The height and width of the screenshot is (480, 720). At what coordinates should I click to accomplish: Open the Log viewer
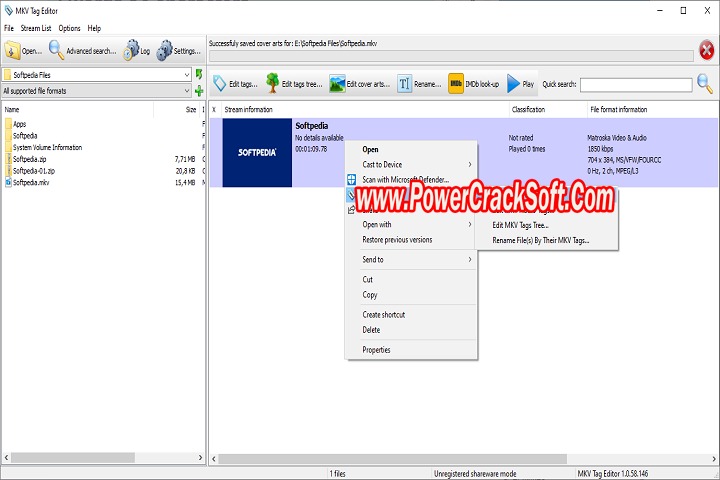(131, 50)
